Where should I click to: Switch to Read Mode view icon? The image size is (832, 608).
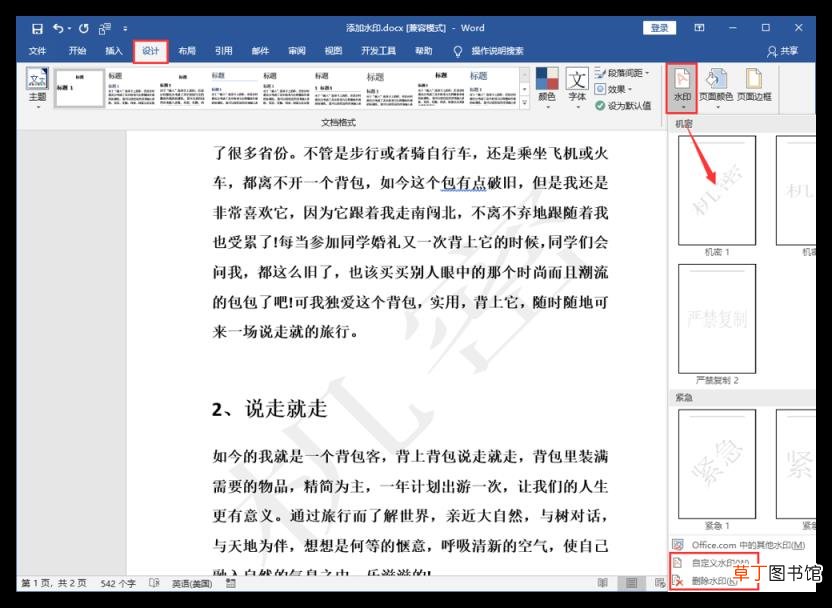[x=602, y=583]
